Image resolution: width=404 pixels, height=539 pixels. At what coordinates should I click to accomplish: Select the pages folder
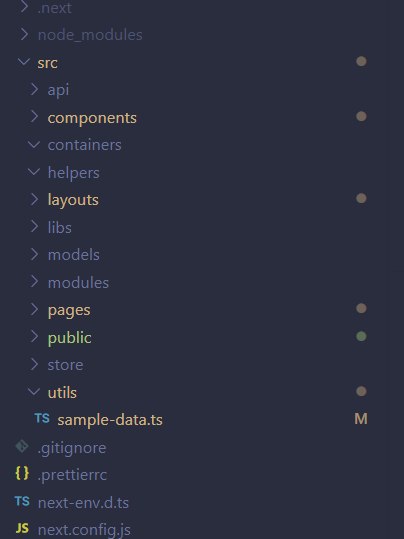69,310
